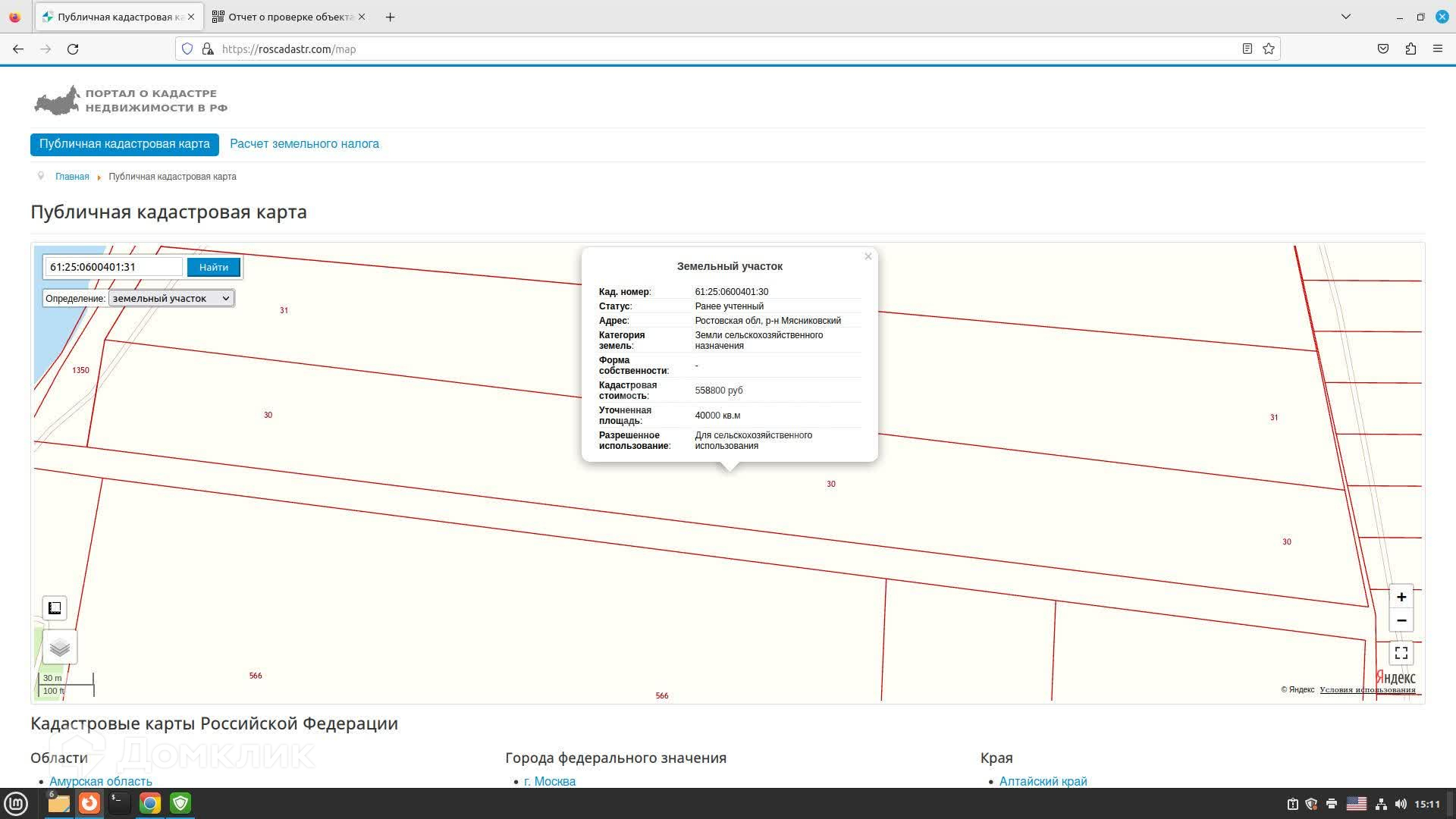This screenshot has height=819, width=1456.
Task: Zoom out on the cadastral map
Action: [x=1401, y=621]
